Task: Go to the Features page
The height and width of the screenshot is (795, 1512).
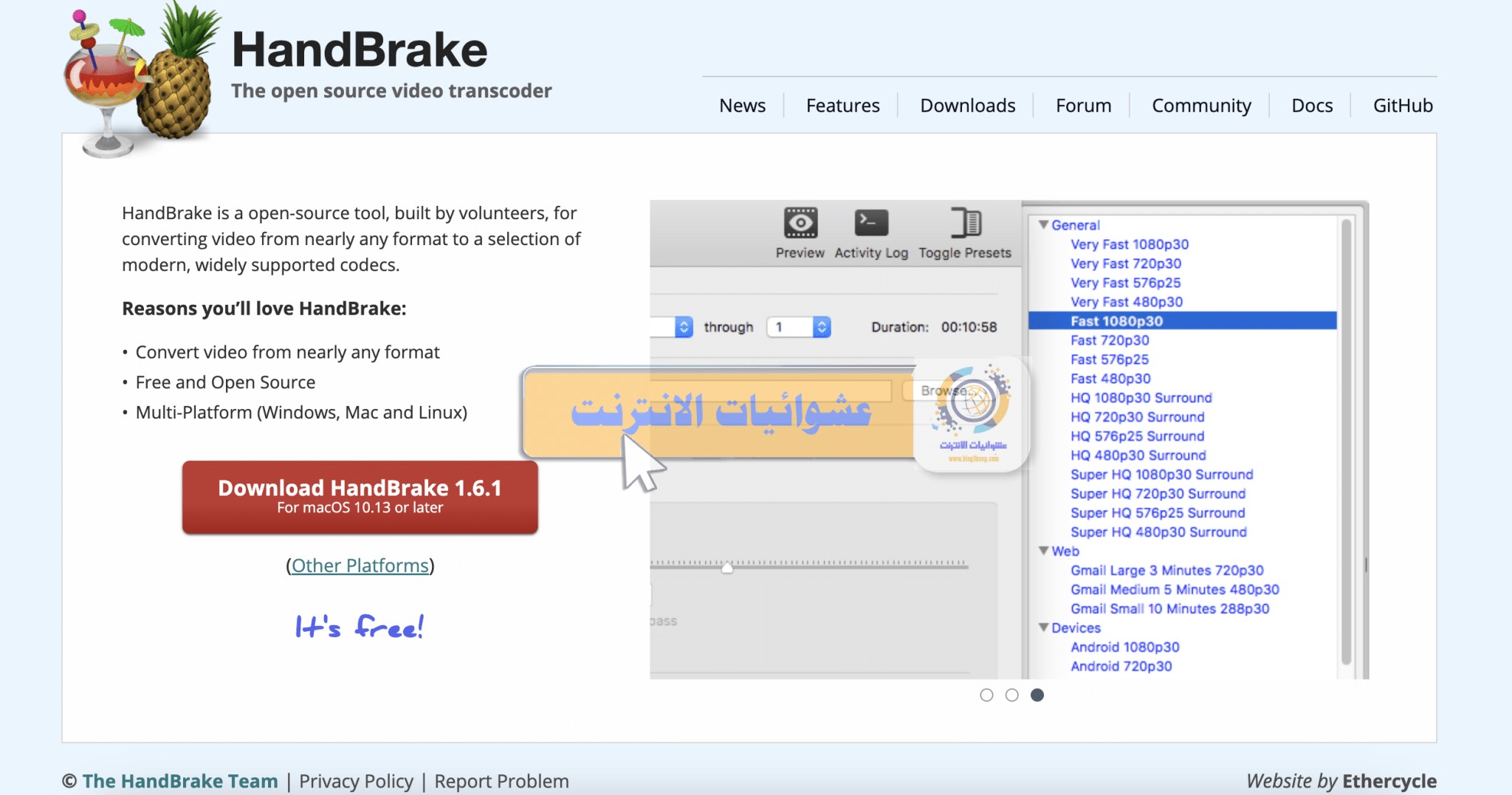Action: [x=842, y=106]
